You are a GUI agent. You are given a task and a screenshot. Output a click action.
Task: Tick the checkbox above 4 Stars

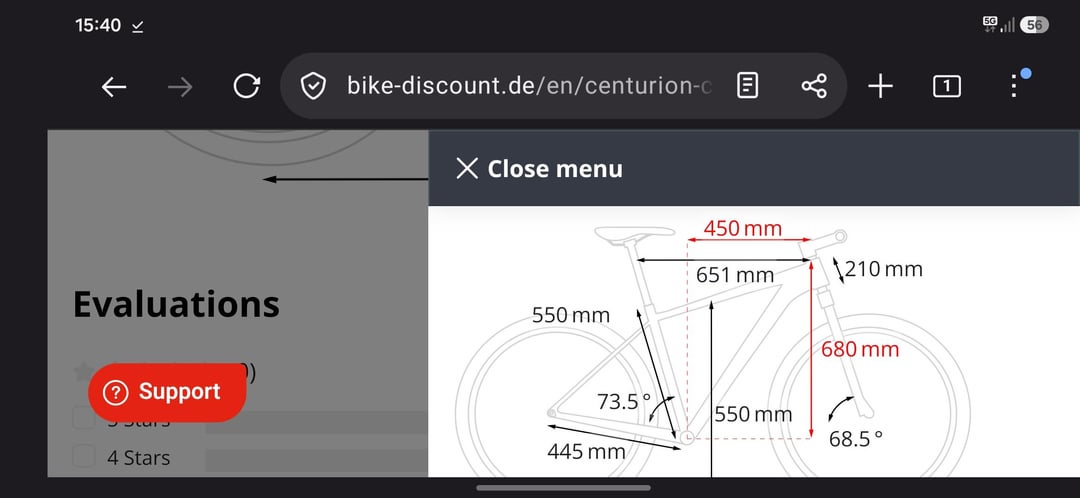[84, 417]
